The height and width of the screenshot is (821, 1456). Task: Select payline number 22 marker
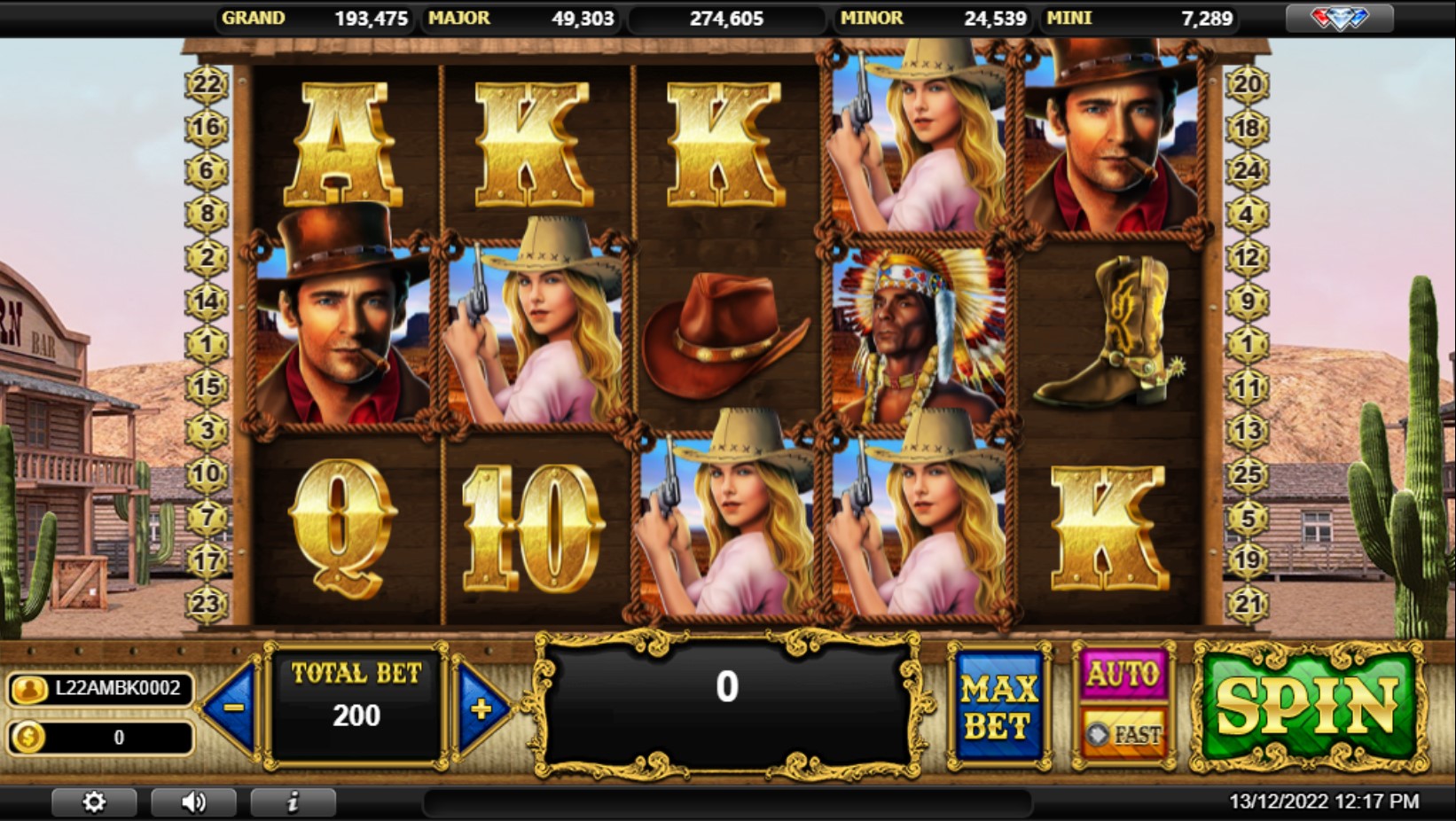[x=206, y=84]
